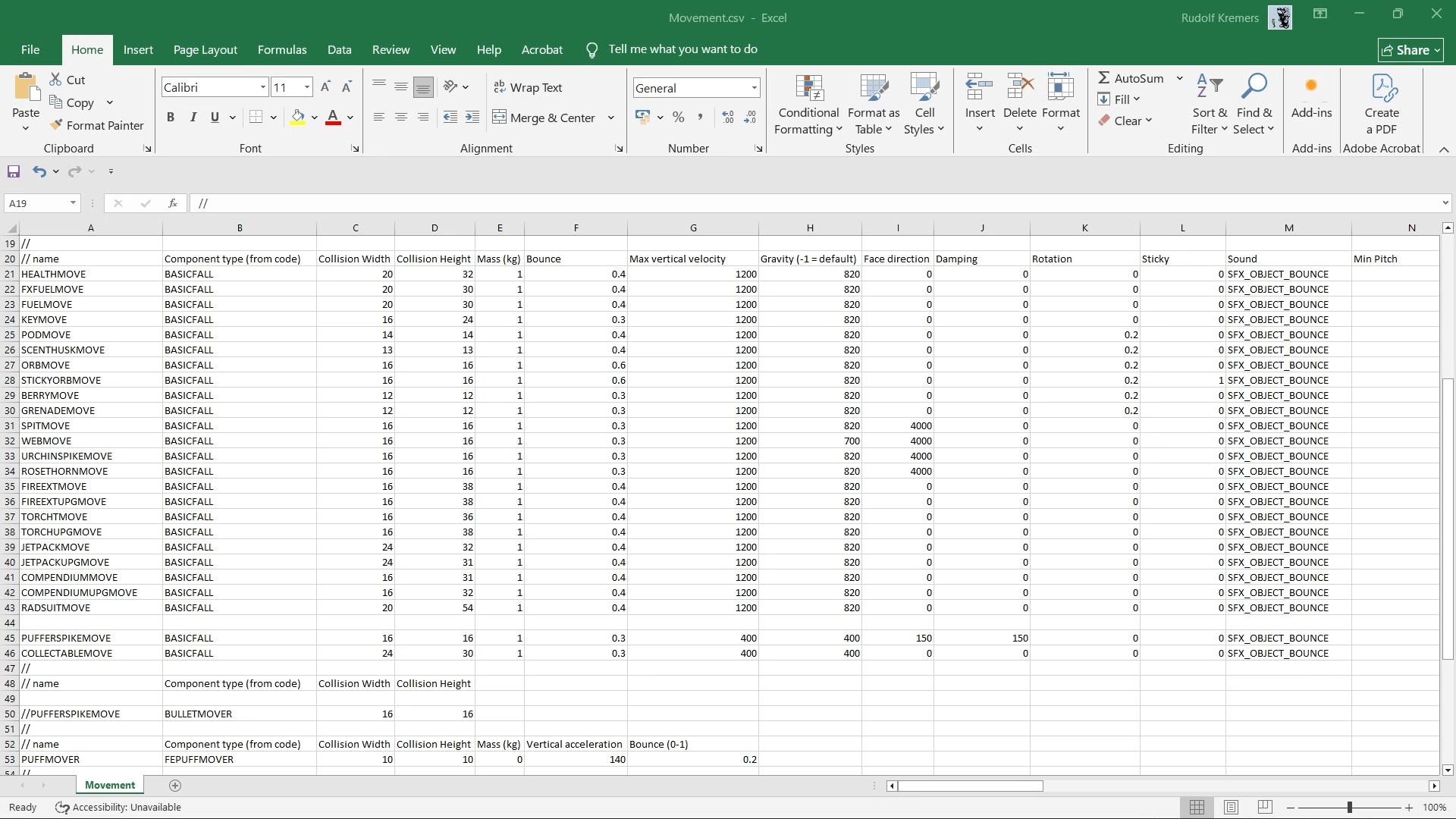
Task: Click the Increase Indent icon
Action: pyautogui.click(x=472, y=117)
